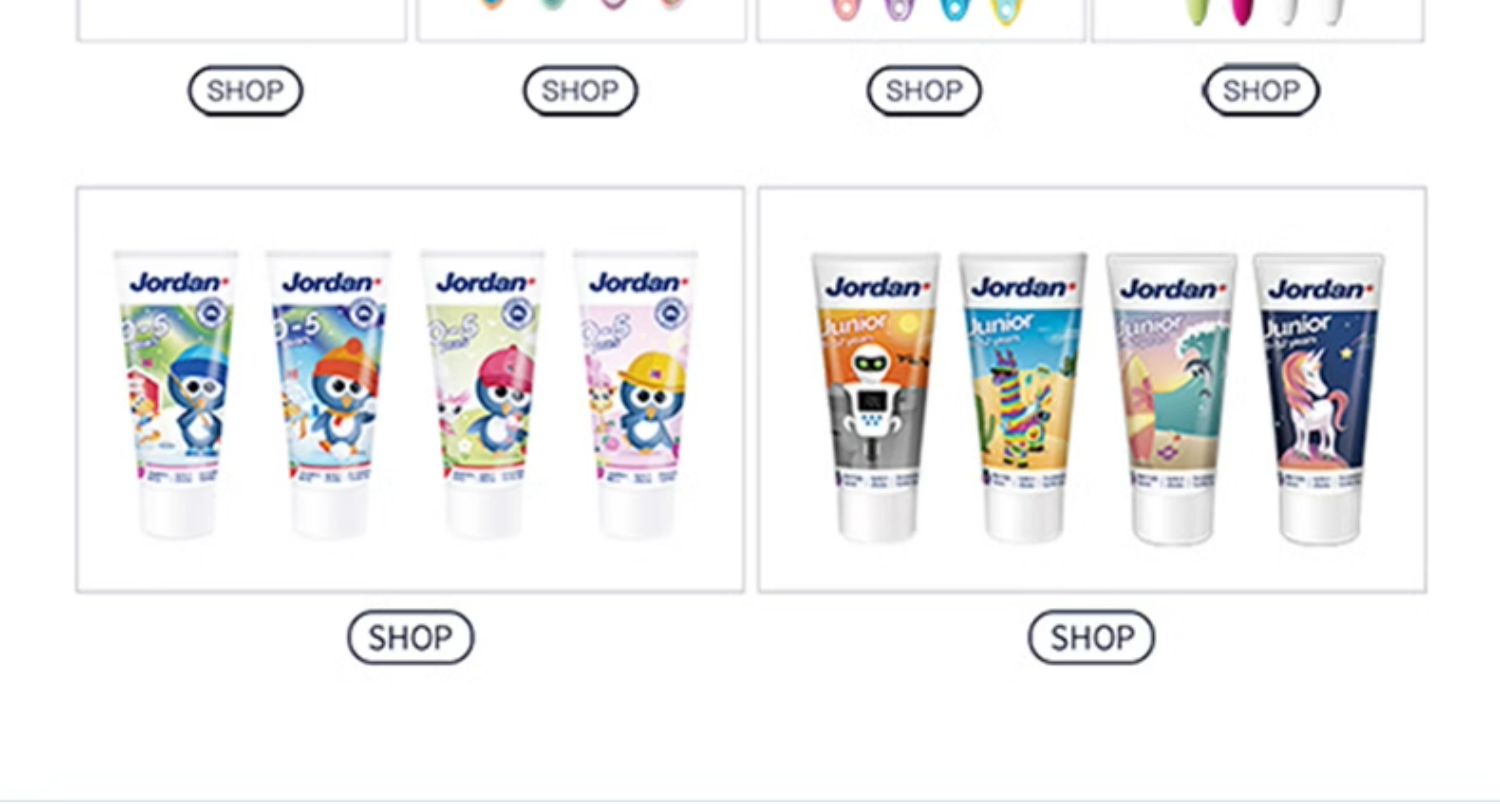The width and height of the screenshot is (1500, 804).
Task: Click SHOP under the pink, purple, blue, yellow brushes
Action: click(x=923, y=91)
